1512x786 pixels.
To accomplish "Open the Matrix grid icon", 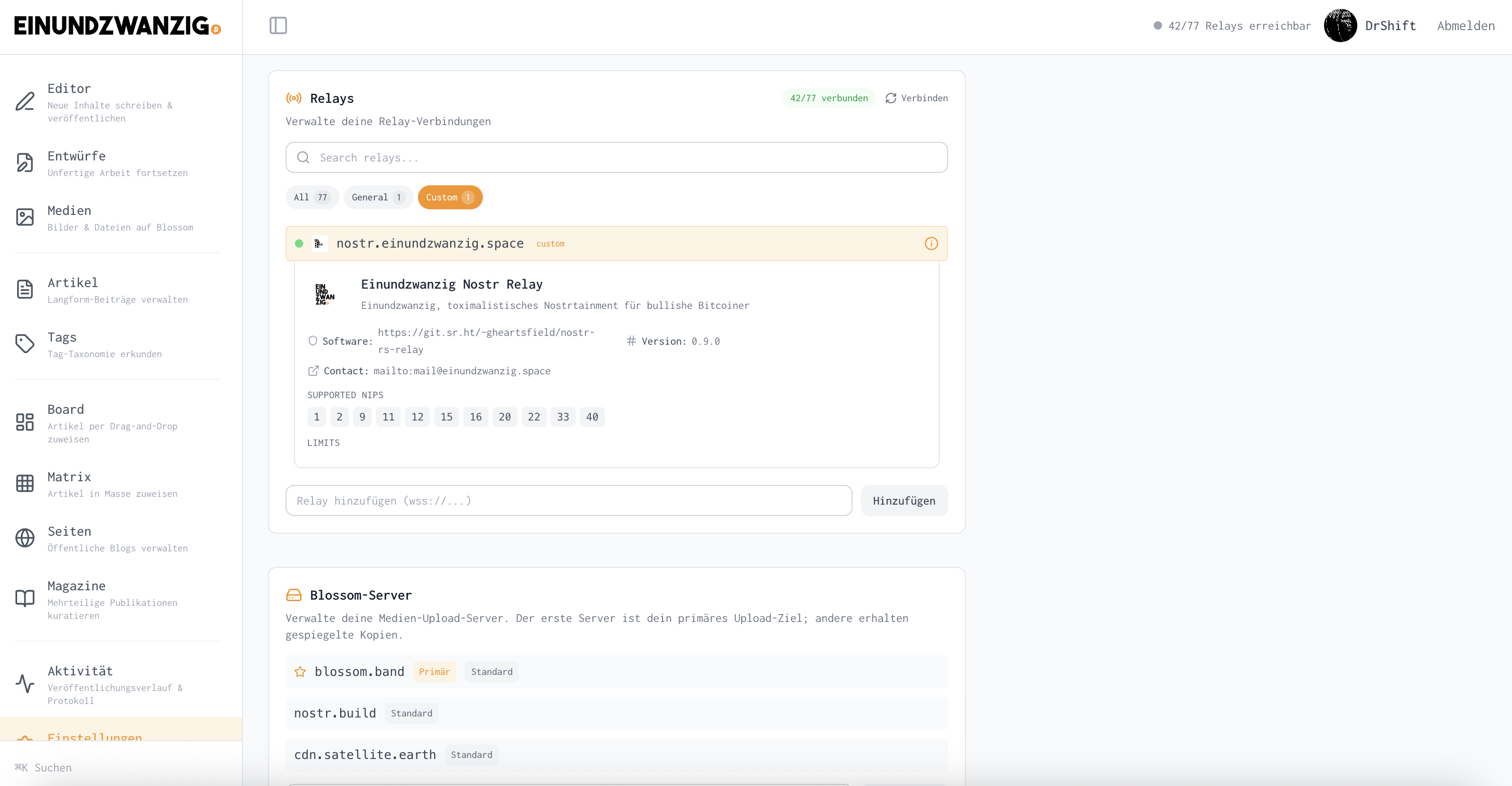I will (24, 484).
